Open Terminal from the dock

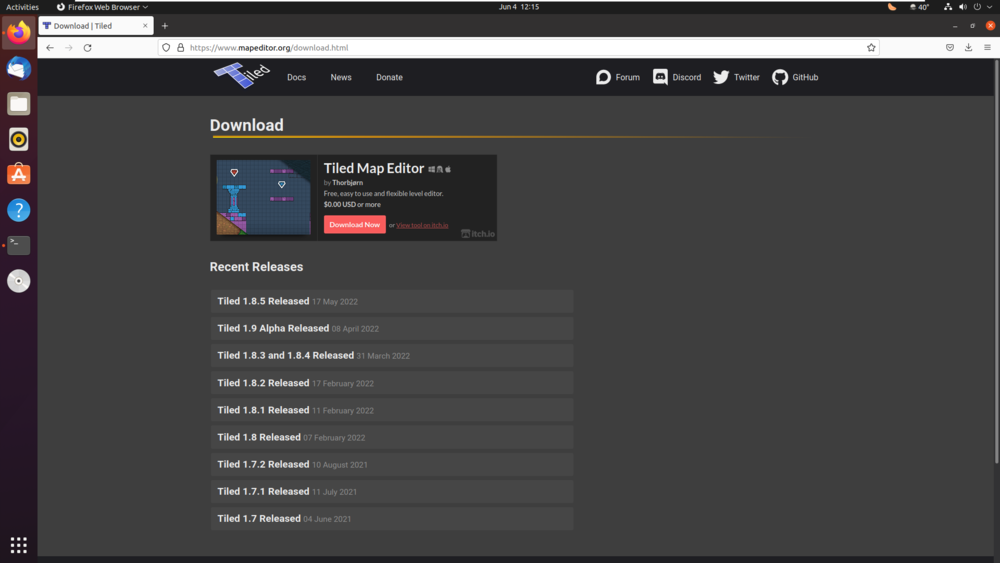(x=18, y=245)
